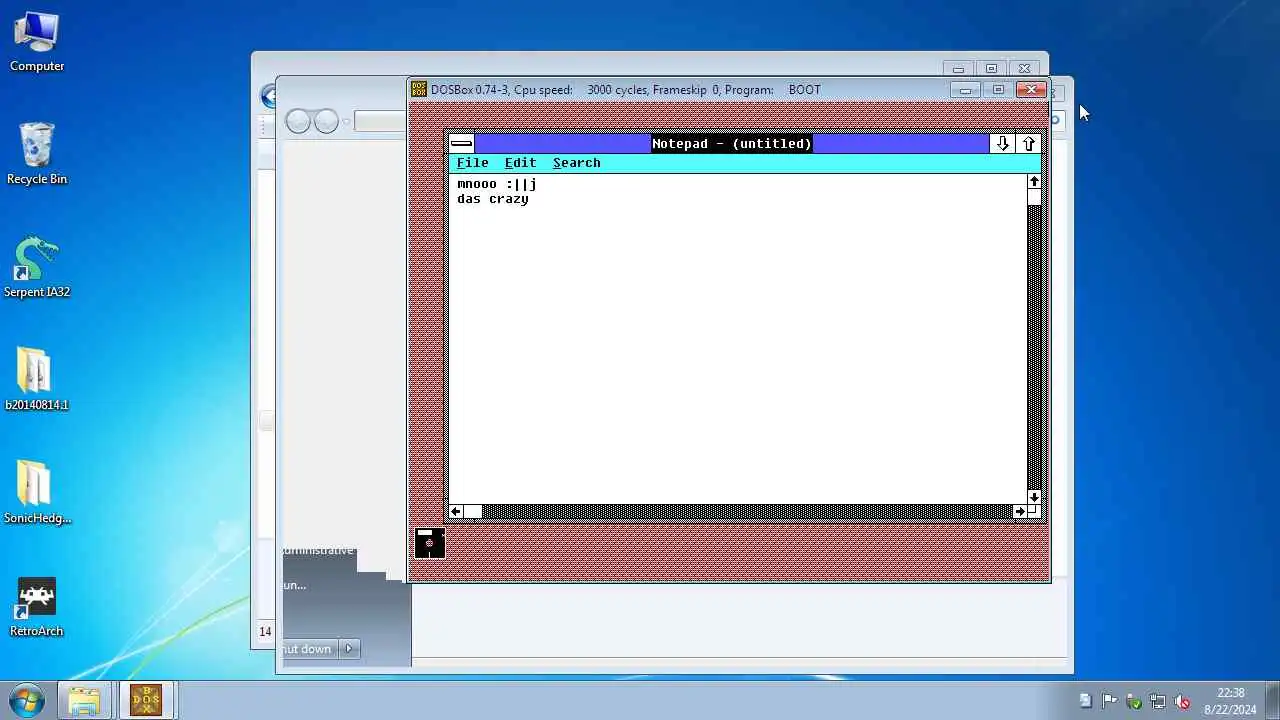The image size is (1280, 720).
Task: Click the text line 'das crazy'
Action: (x=493, y=199)
